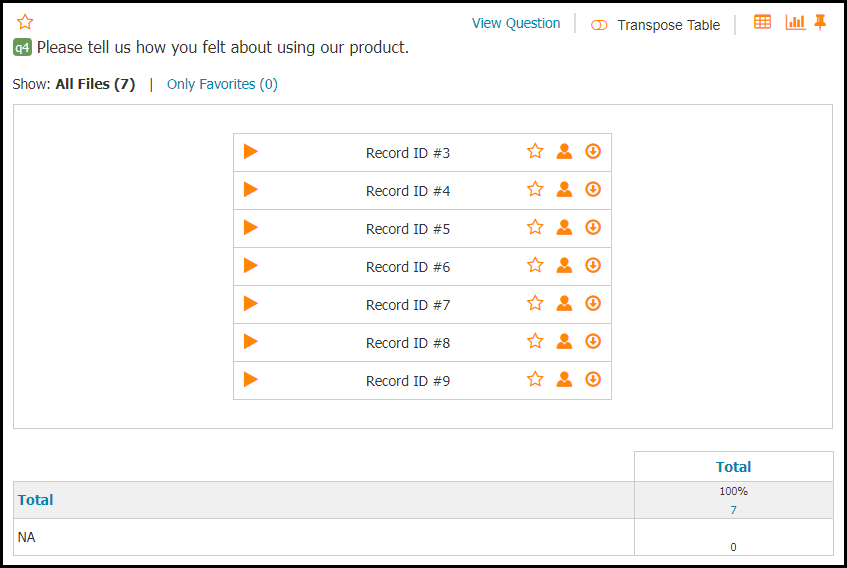Screen dimensions: 847x568
Task: Click the Total row label
Action: pyautogui.click(x=35, y=500)
